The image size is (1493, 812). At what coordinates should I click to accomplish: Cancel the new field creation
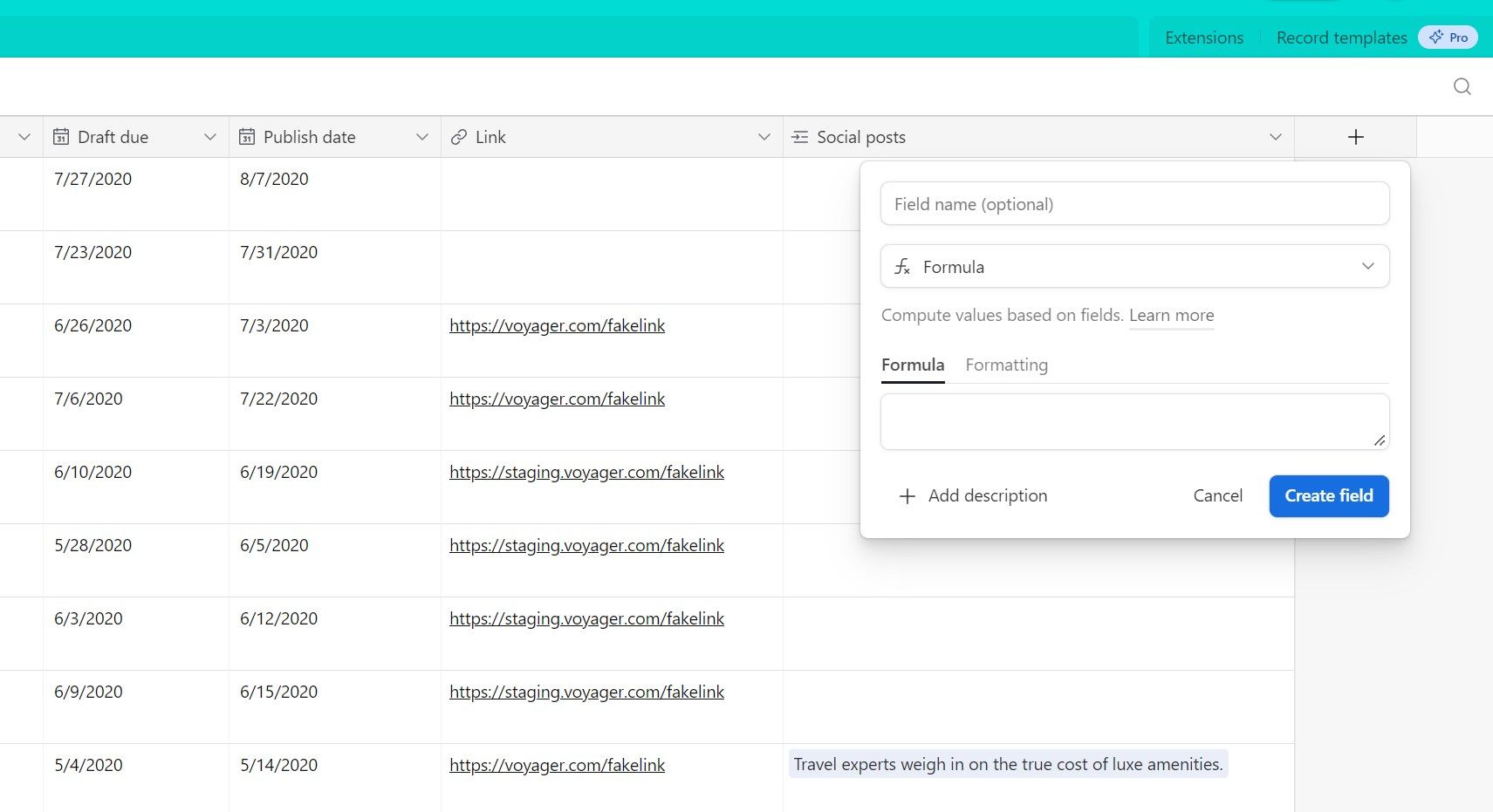(x=1217, y=495)
